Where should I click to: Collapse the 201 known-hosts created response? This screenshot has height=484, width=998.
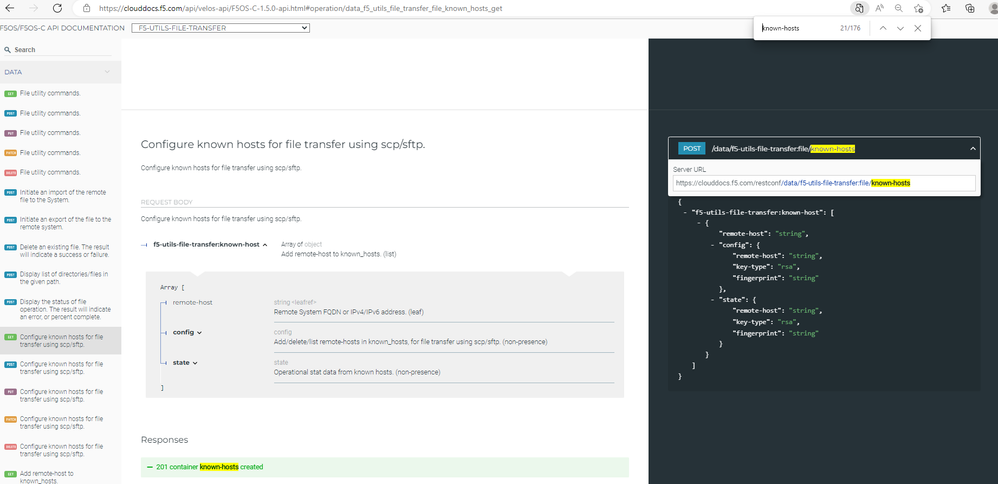[x=385, y=467]
